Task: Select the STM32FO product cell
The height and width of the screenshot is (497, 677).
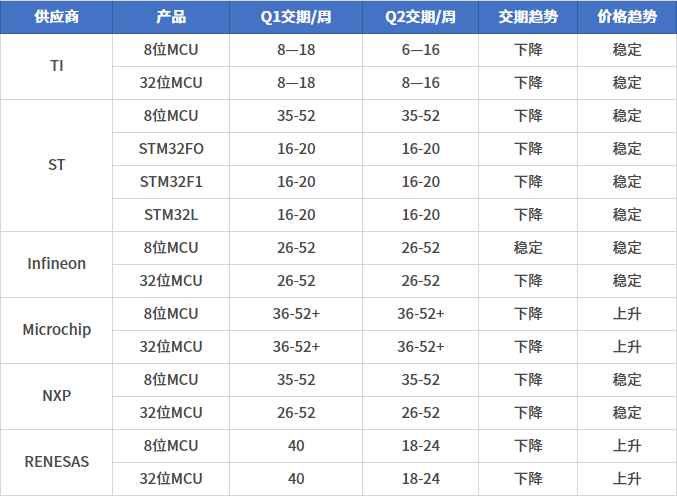Action: (171, 149)
